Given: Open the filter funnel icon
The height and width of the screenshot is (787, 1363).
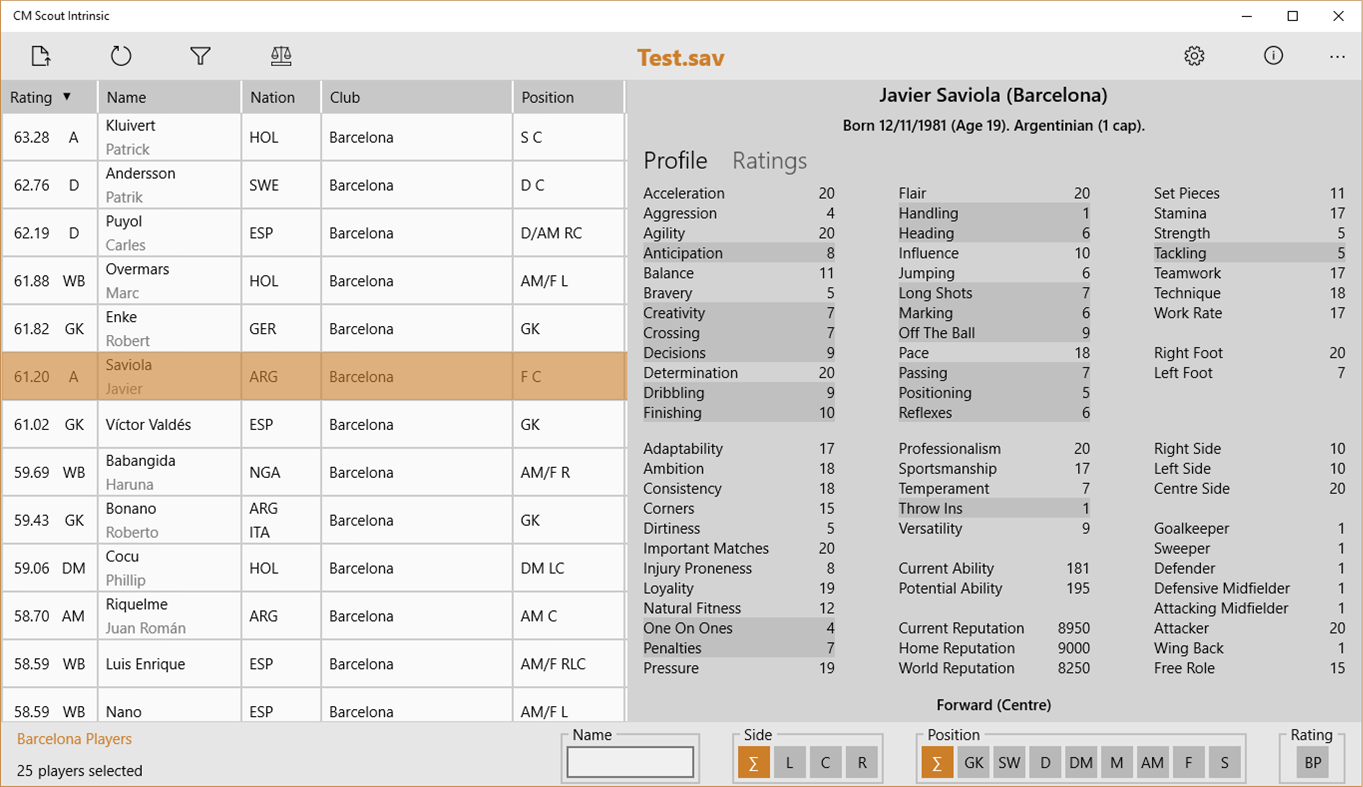Looking at the screenshot, I should click(200, 56).
